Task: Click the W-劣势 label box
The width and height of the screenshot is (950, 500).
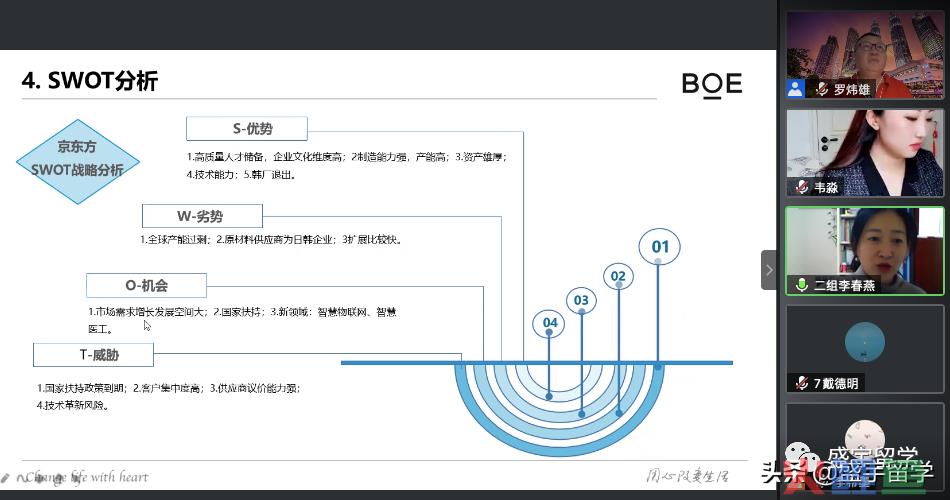Action: [202, 216]
